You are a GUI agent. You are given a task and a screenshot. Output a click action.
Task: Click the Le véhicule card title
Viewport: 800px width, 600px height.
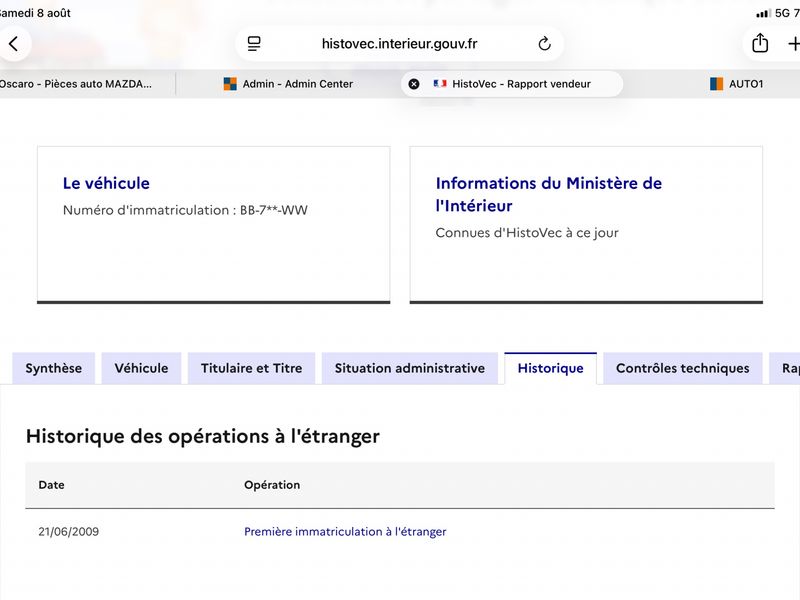pyautogui.click(x=106, y=183)
